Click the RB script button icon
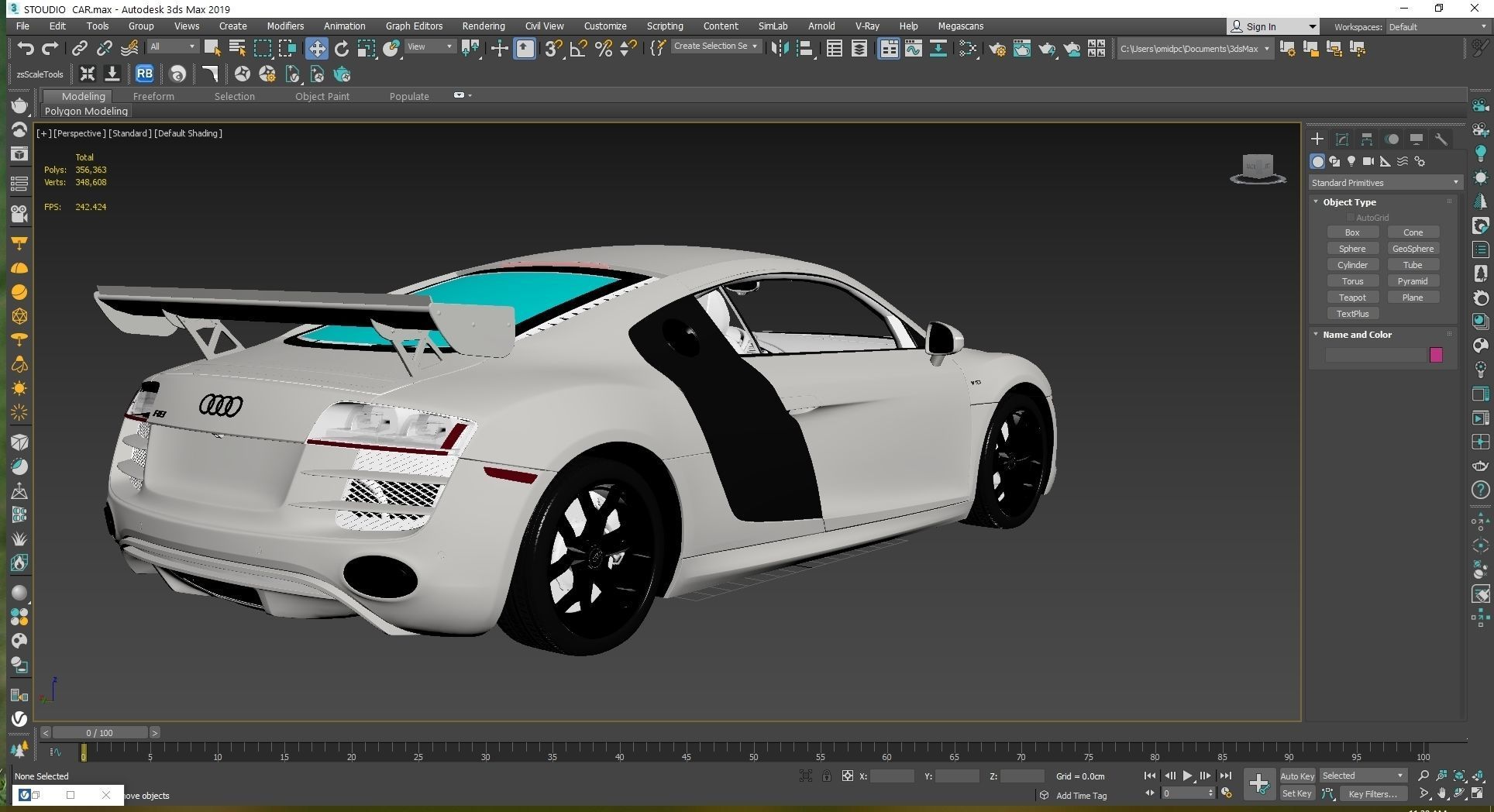This screenshot has width=1494, height=812. pyautogui.click(x=144, y=74)
